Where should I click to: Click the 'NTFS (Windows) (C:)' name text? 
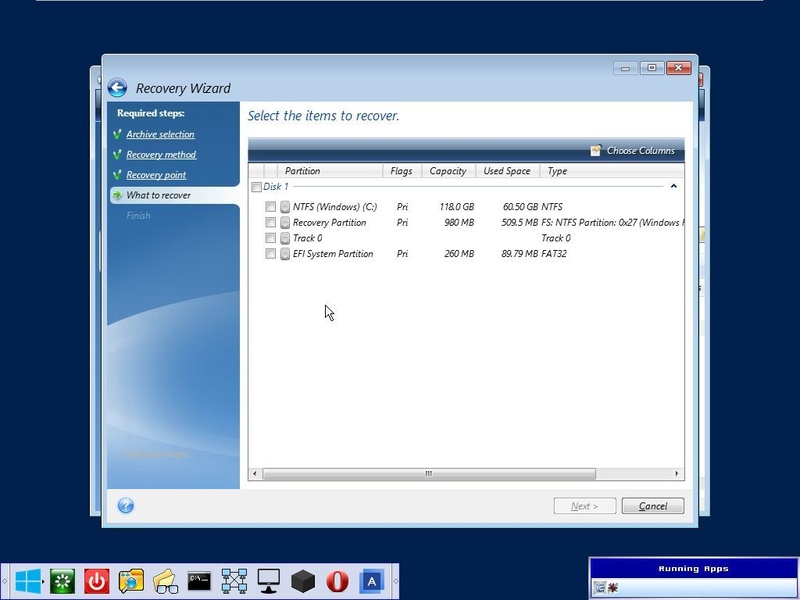[335, 207]
